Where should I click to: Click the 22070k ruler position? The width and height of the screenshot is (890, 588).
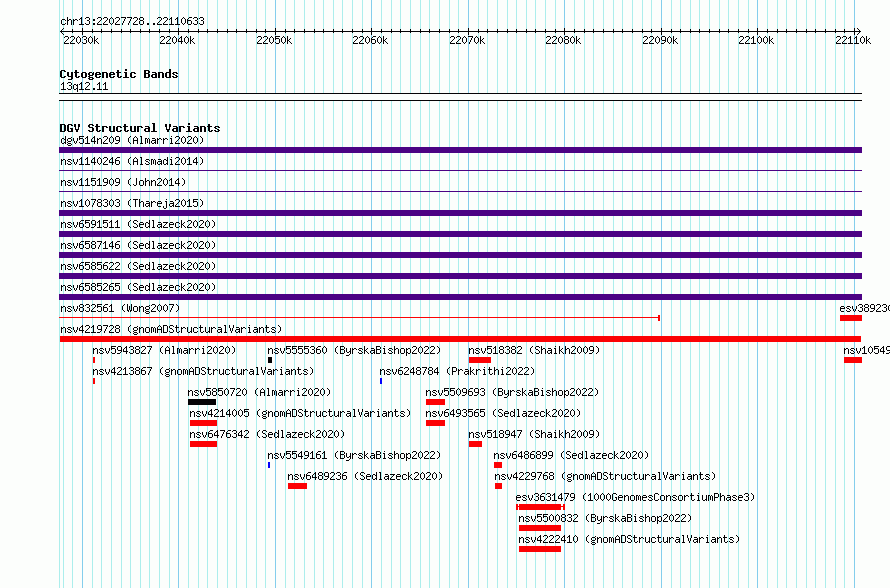click(x=467, y=40)
